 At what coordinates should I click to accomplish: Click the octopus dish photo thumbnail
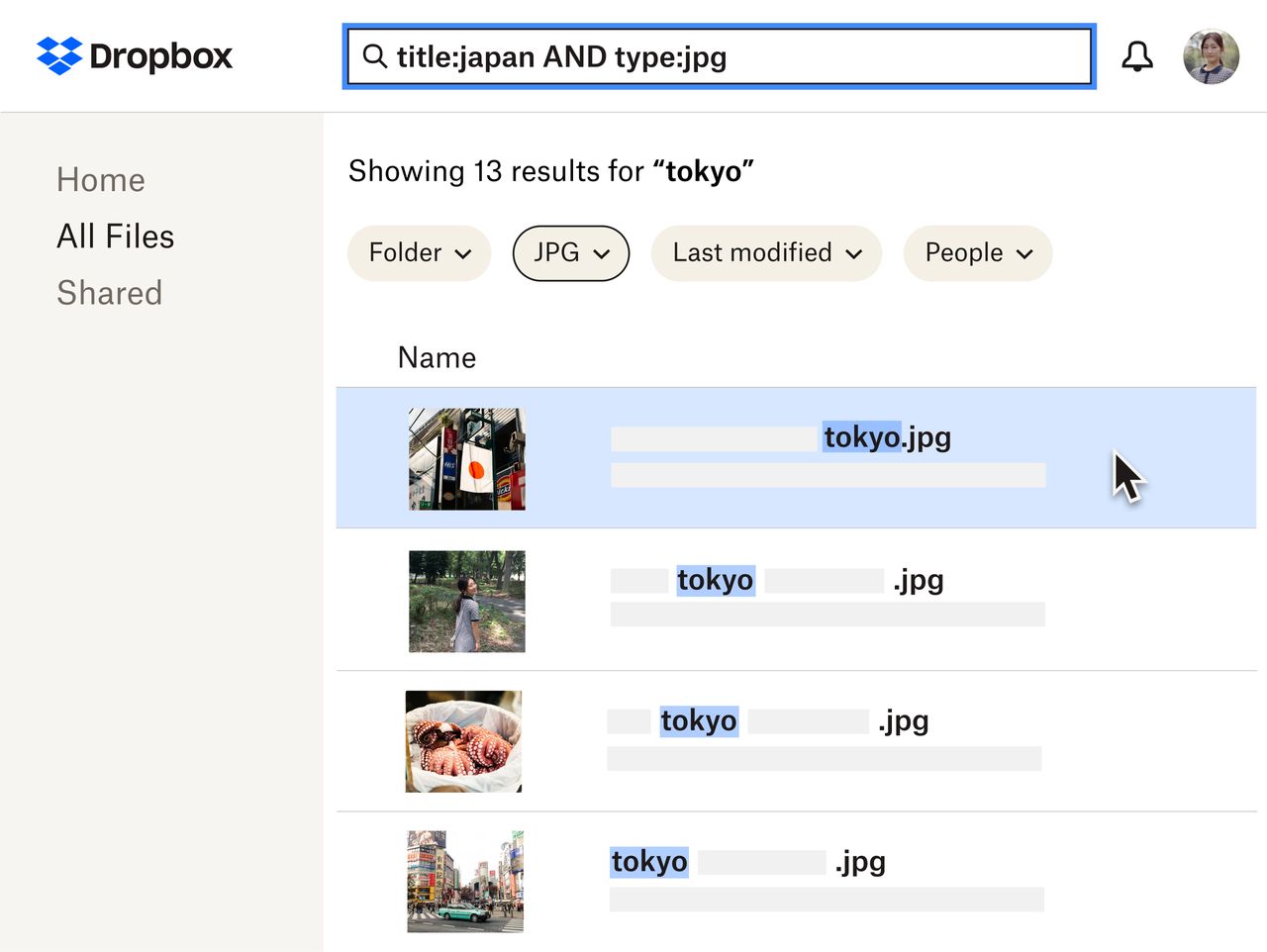463,741
